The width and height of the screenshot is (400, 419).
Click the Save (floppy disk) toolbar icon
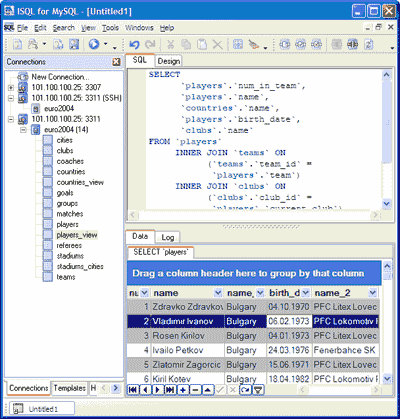[74, 44]
